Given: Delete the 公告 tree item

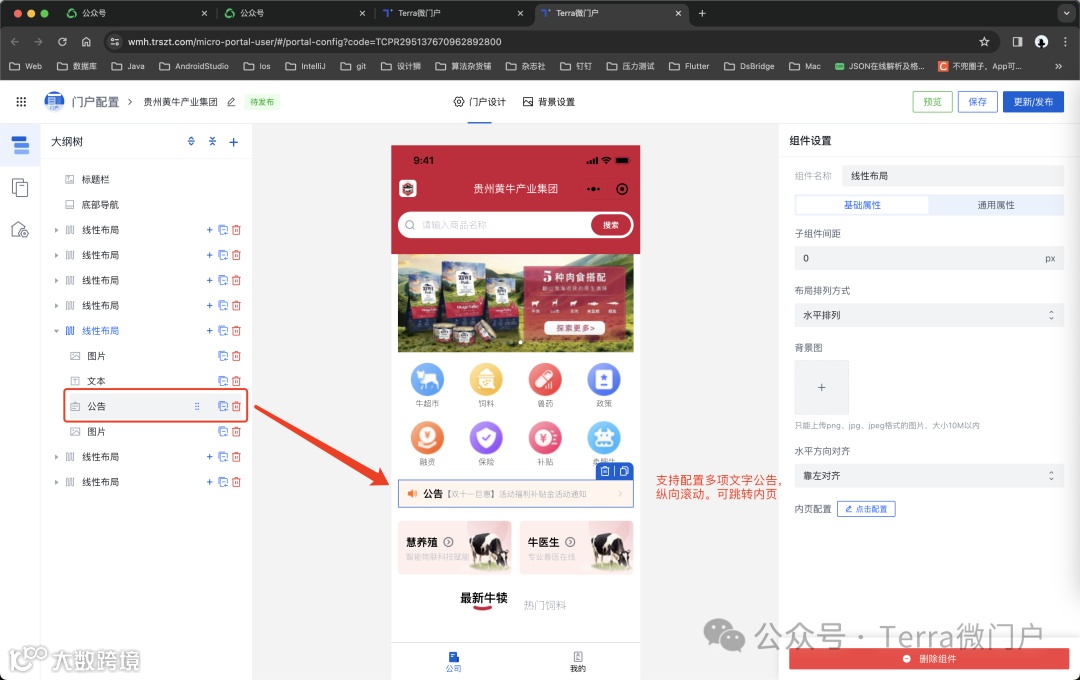Looking at the screenshot, I should [236, 406].
